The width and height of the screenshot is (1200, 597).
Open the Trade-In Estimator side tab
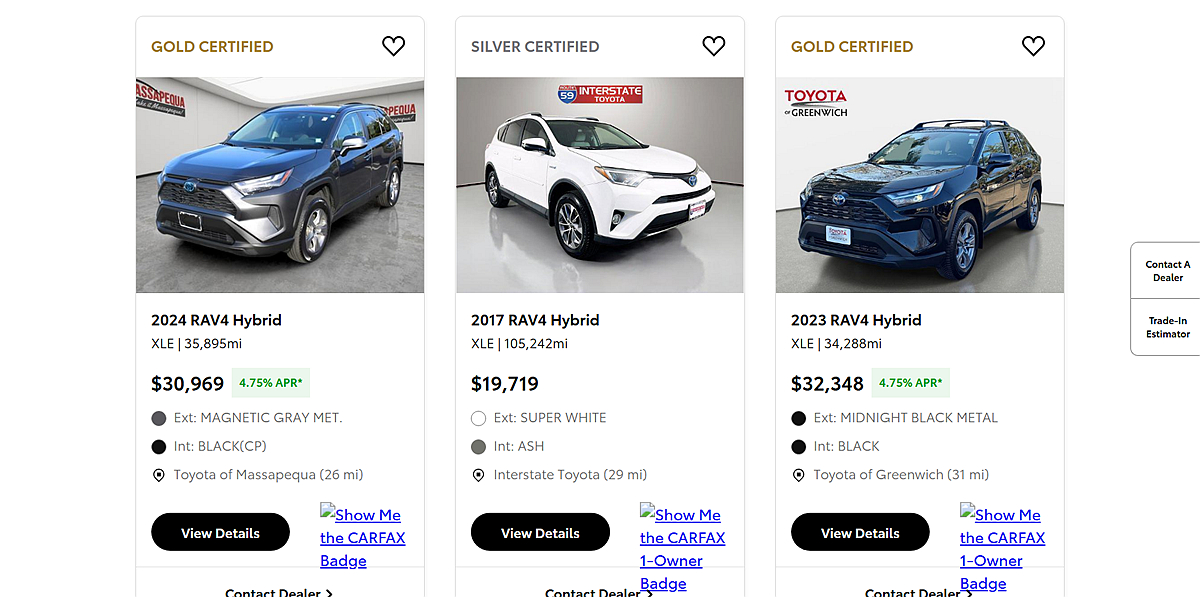point(1167,327)
